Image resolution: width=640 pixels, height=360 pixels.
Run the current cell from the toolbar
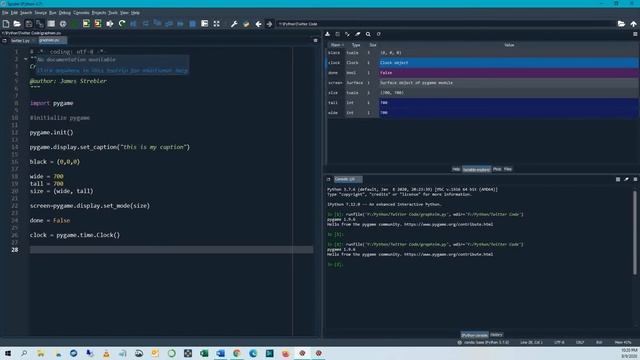(x=86, y=24)
